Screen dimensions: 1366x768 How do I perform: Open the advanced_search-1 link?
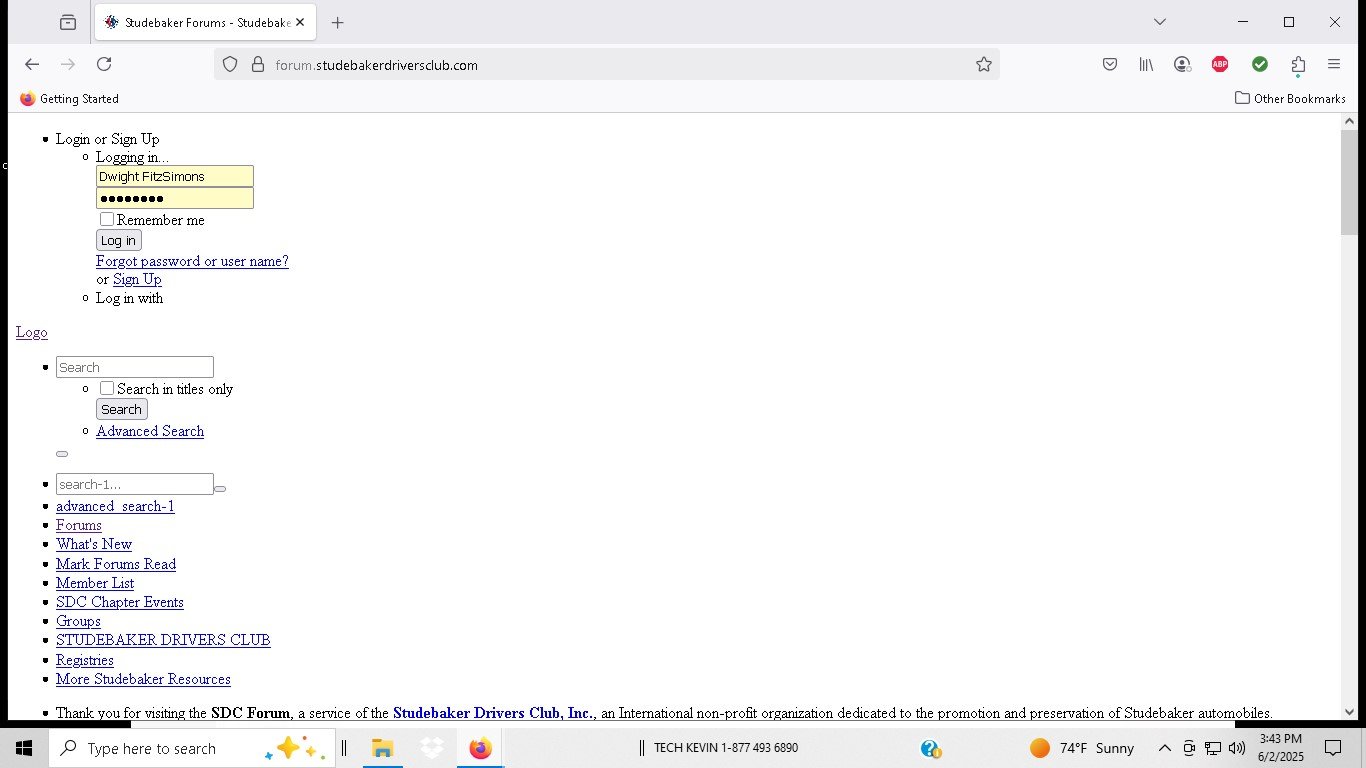(115, 506)
